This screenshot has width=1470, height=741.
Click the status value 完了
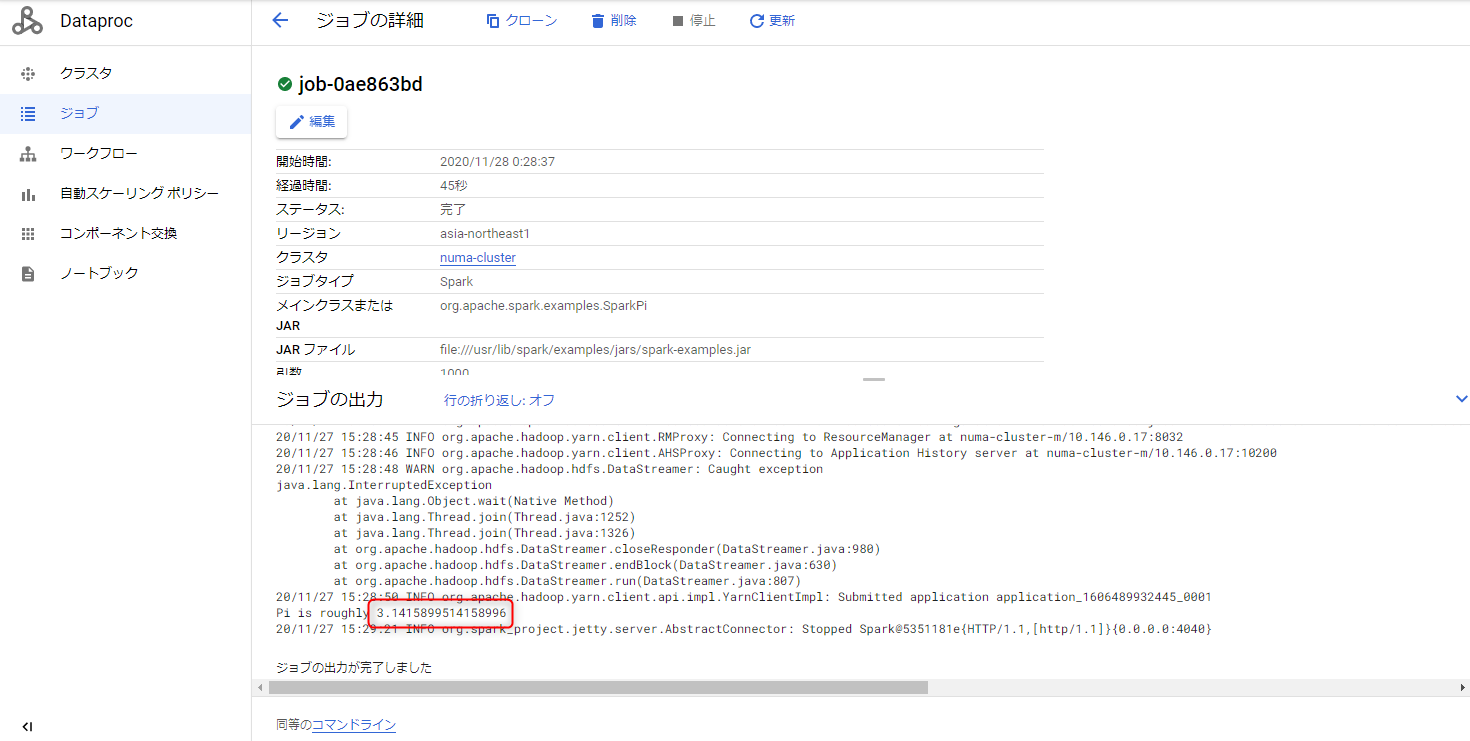click(453, 210)
